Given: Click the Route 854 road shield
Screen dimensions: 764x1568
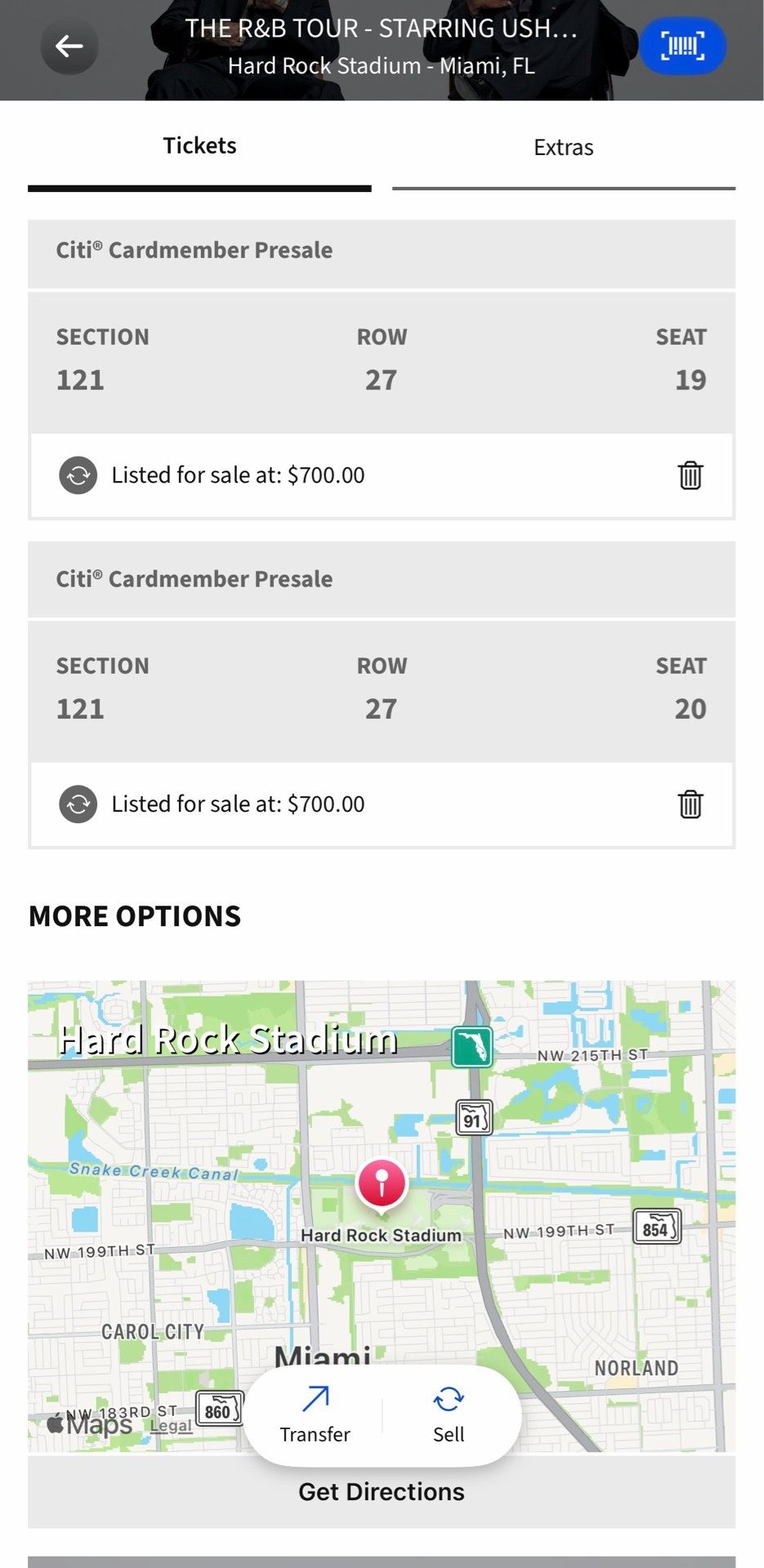Looking at the screenshot, I should 657,1227.
